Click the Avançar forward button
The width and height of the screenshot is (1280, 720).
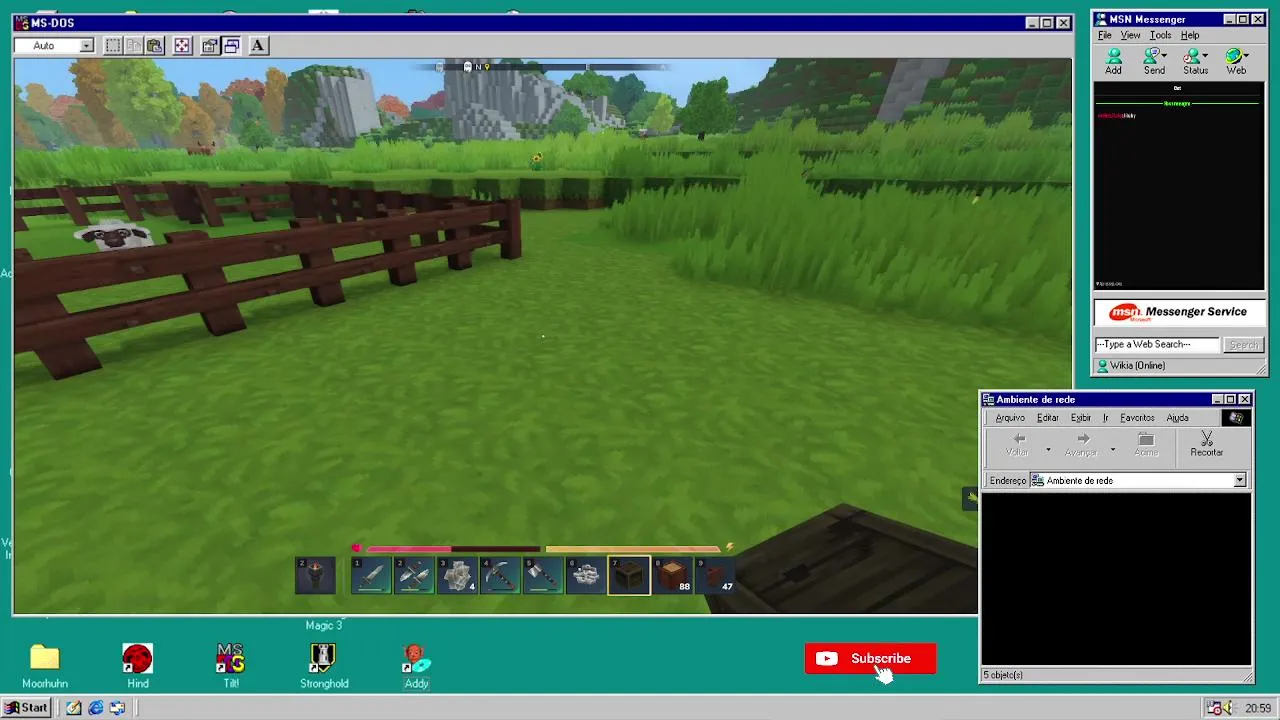pyautogui.click(x=1081, y=445)
